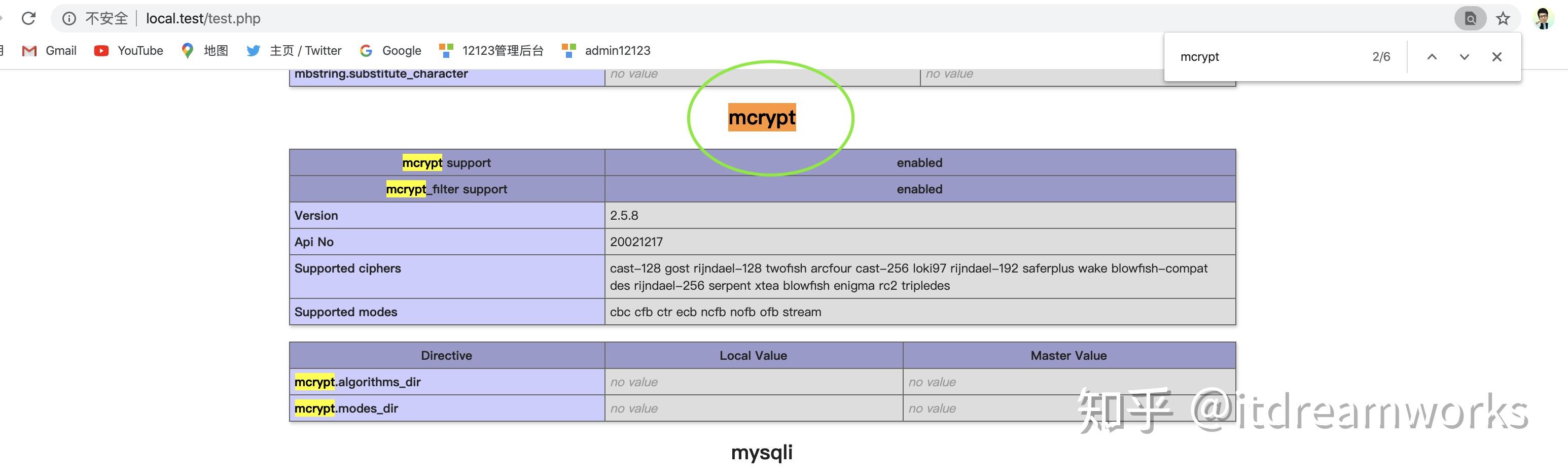Open site info for the not-secure icon

click(x=69, y=18)
